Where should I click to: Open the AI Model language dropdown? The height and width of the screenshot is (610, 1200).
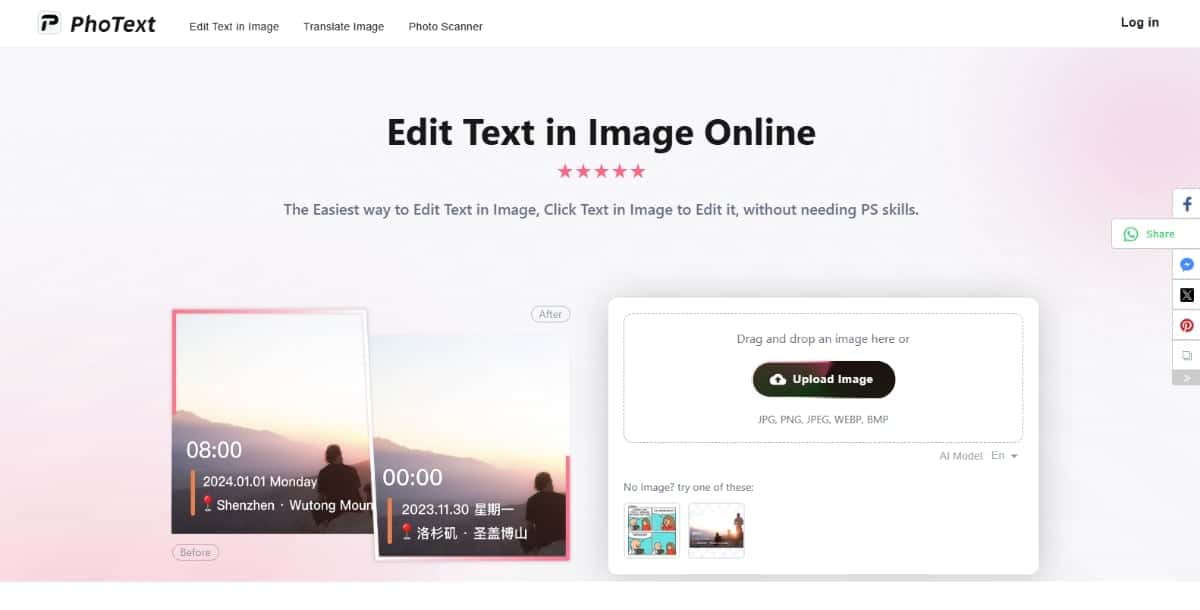[x=1004, y=456]
